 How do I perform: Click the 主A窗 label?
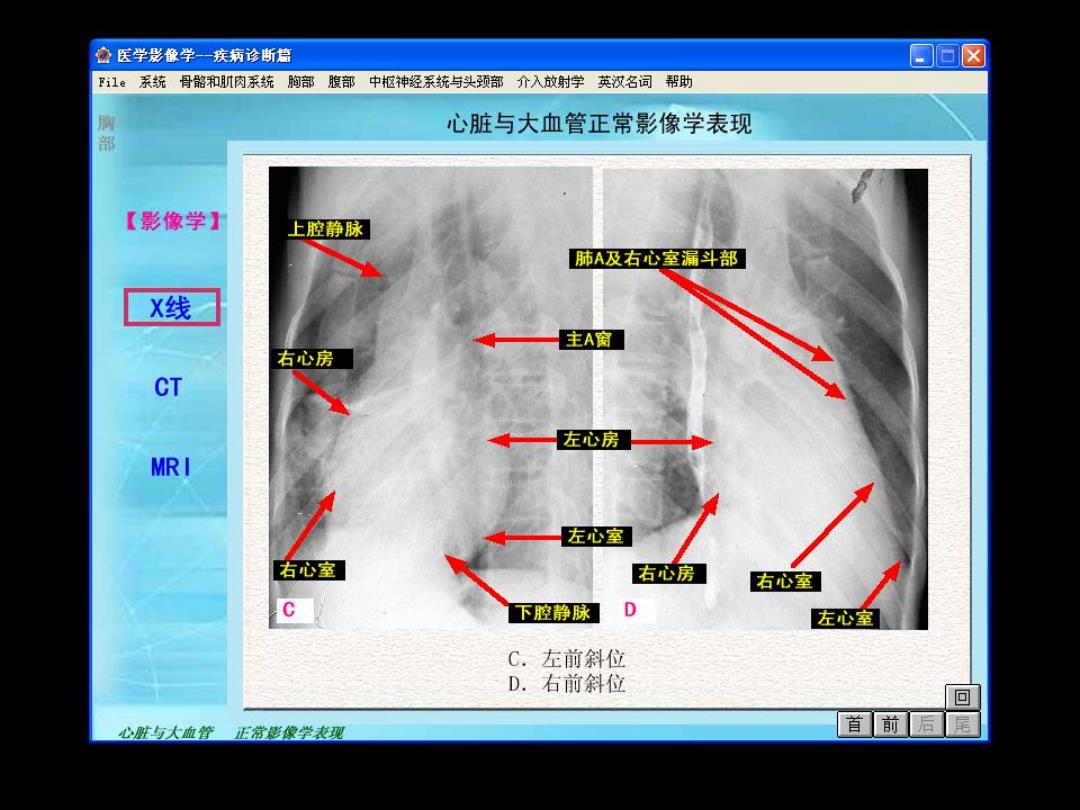[590, 339]
